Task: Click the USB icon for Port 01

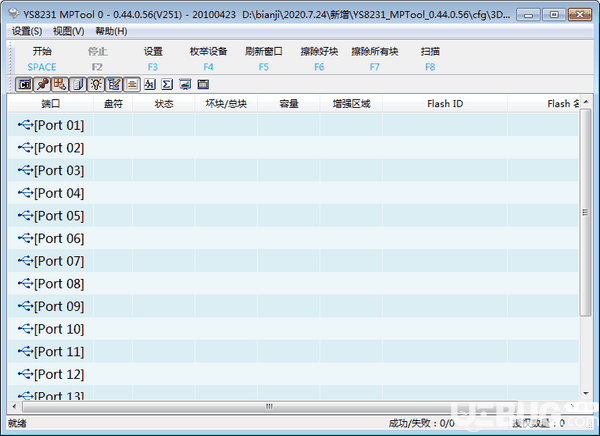Action: pos(26,125)
